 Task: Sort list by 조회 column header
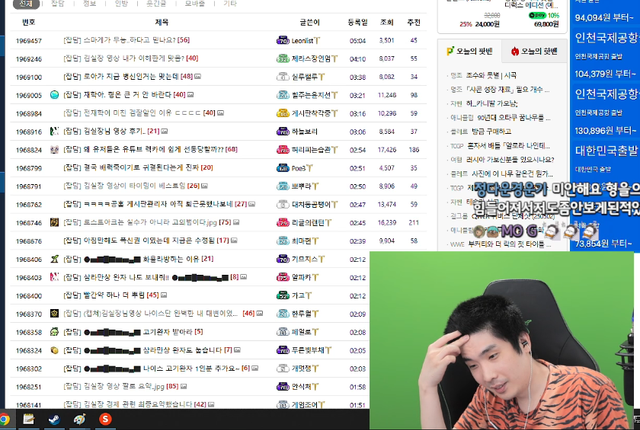pos(385,20)
